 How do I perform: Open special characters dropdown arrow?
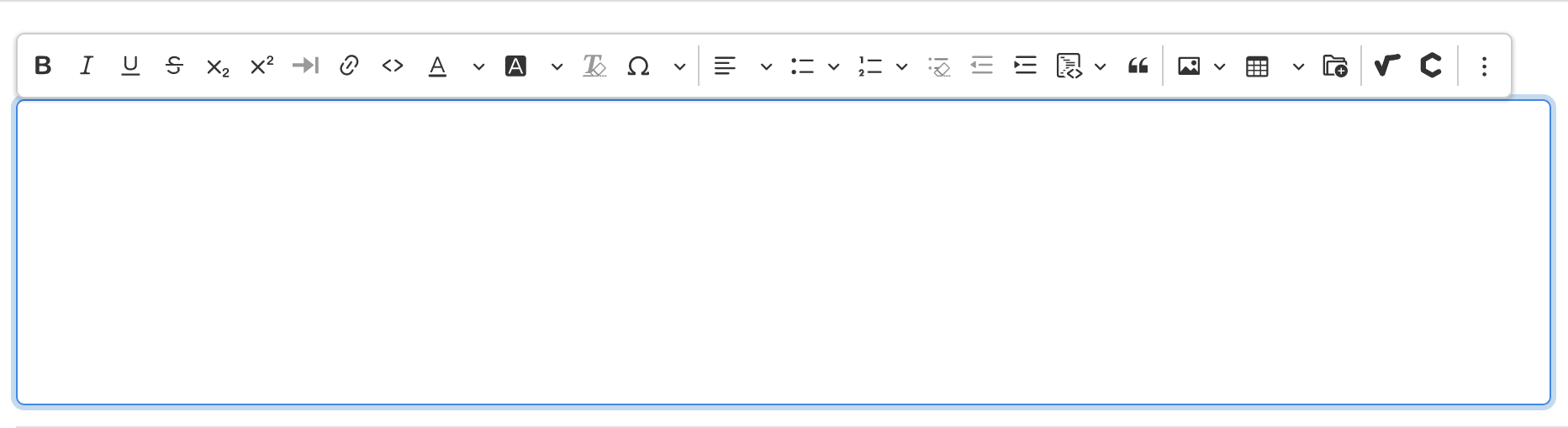(679, 66)
